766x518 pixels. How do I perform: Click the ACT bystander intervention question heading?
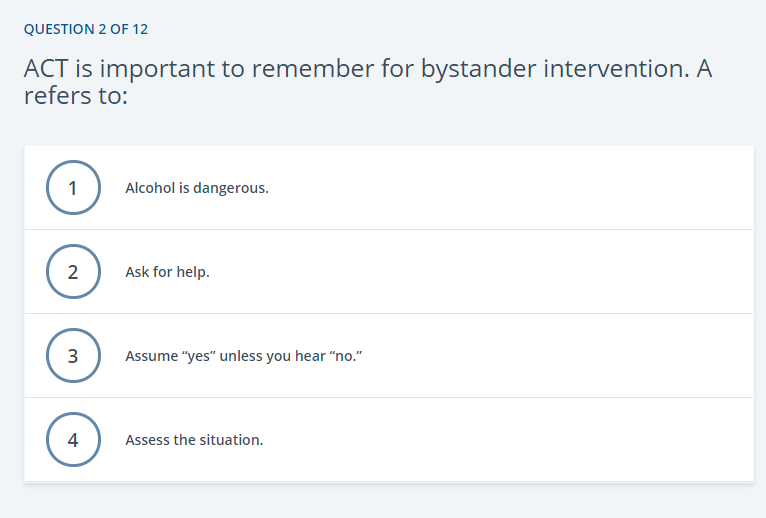[x=368, y=82]
